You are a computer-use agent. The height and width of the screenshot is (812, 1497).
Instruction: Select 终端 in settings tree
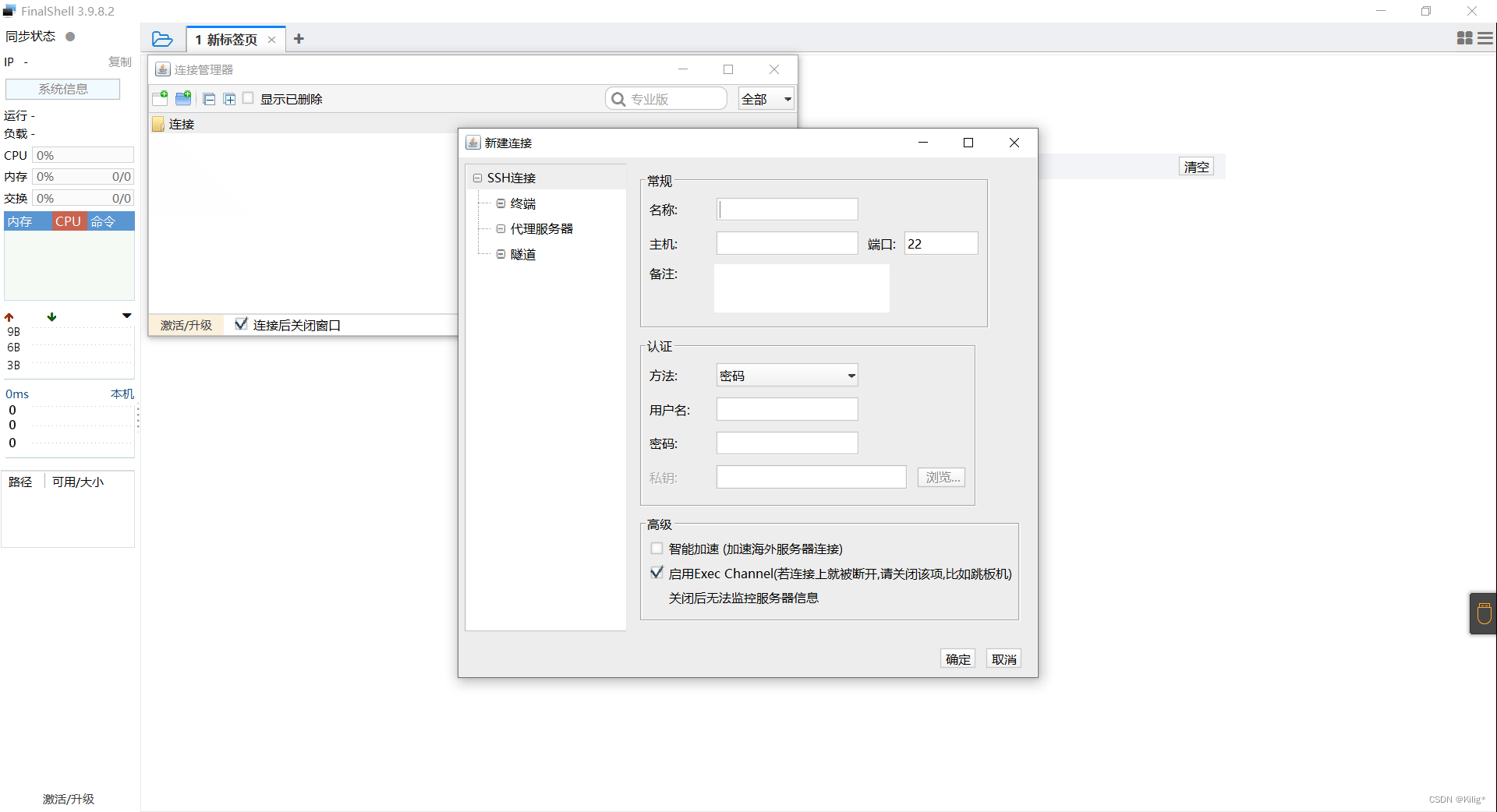pyautogui.click(x=523, y=203)
